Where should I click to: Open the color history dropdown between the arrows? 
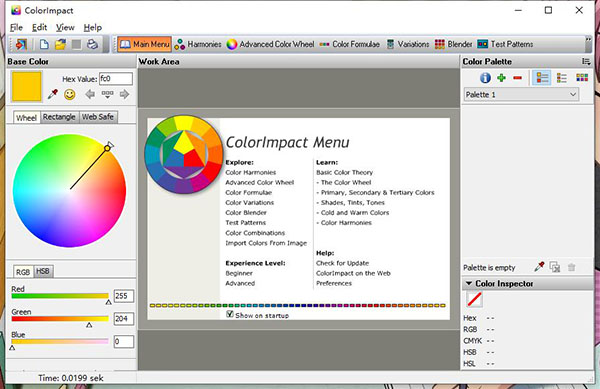pyautogui.click(x=108, y=94)
